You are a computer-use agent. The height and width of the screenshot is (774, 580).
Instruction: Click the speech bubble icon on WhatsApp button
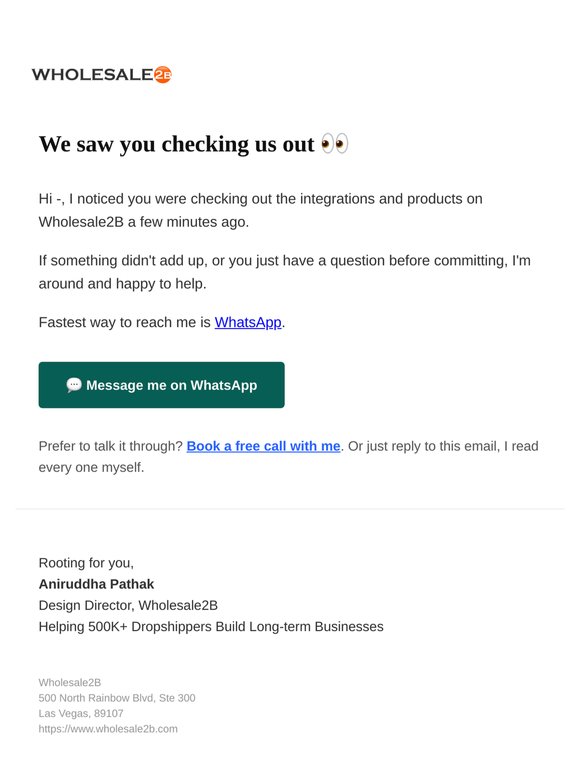click(x=74, y=385)
